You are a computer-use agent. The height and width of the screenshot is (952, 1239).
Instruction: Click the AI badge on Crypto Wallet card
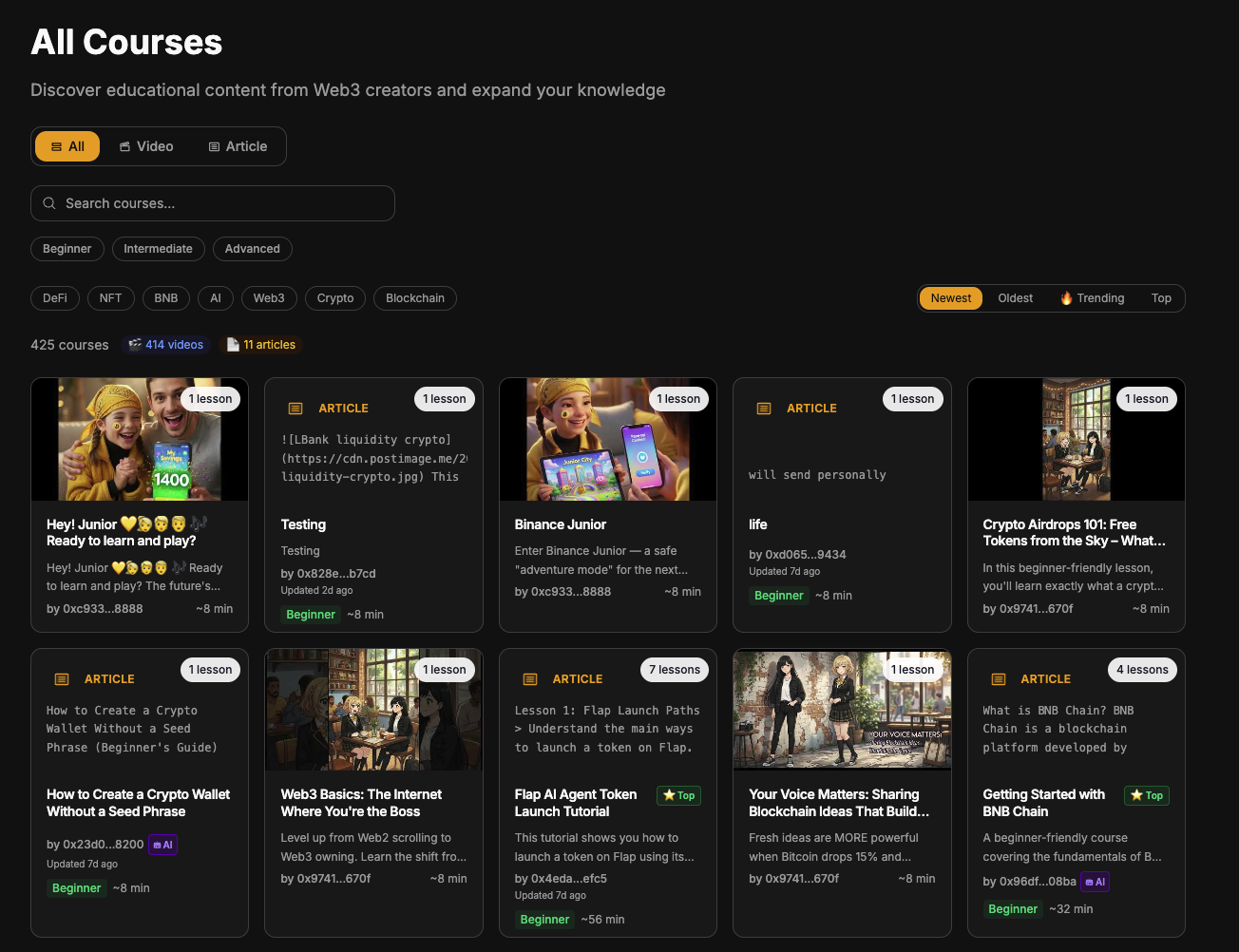click(163, 845)
